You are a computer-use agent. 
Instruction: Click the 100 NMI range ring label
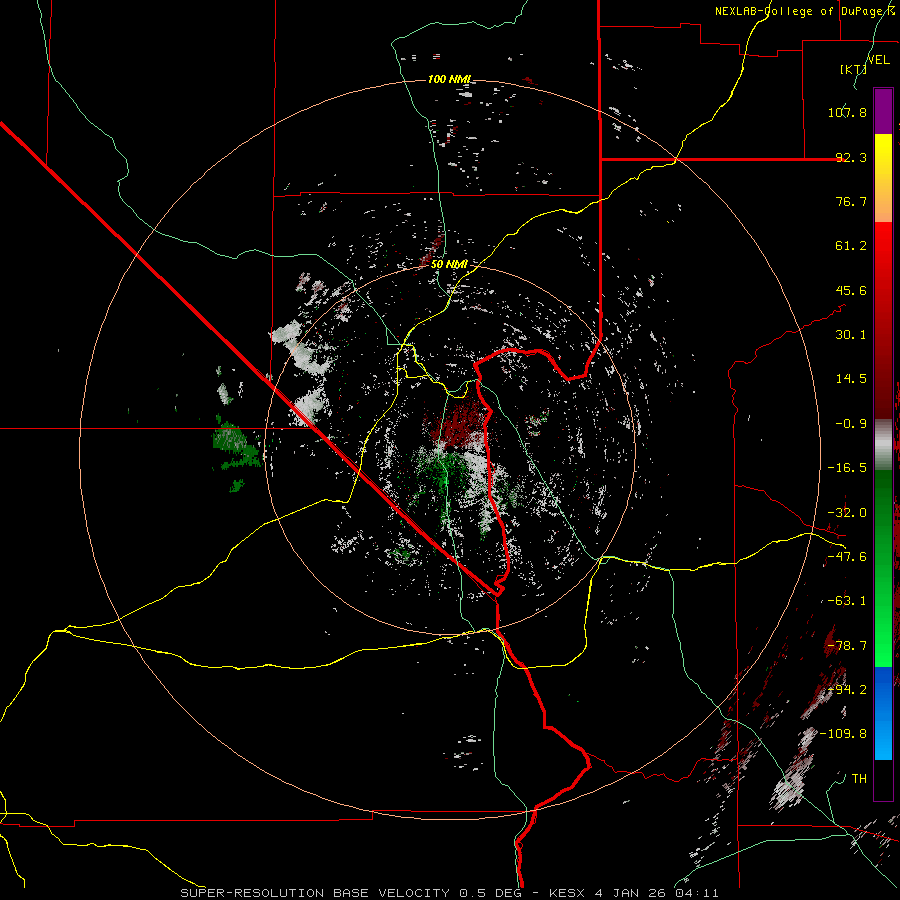point(449,79)
